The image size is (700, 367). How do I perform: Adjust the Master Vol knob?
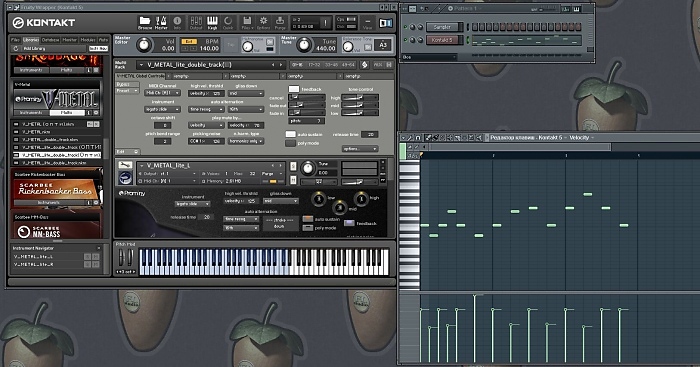(144, 45)
